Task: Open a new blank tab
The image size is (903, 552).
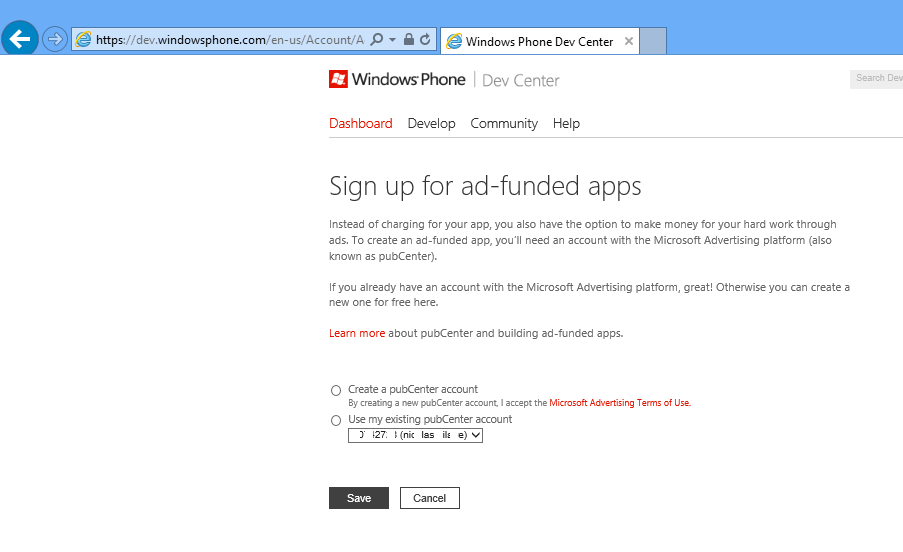Action: [x=653, y=41]
